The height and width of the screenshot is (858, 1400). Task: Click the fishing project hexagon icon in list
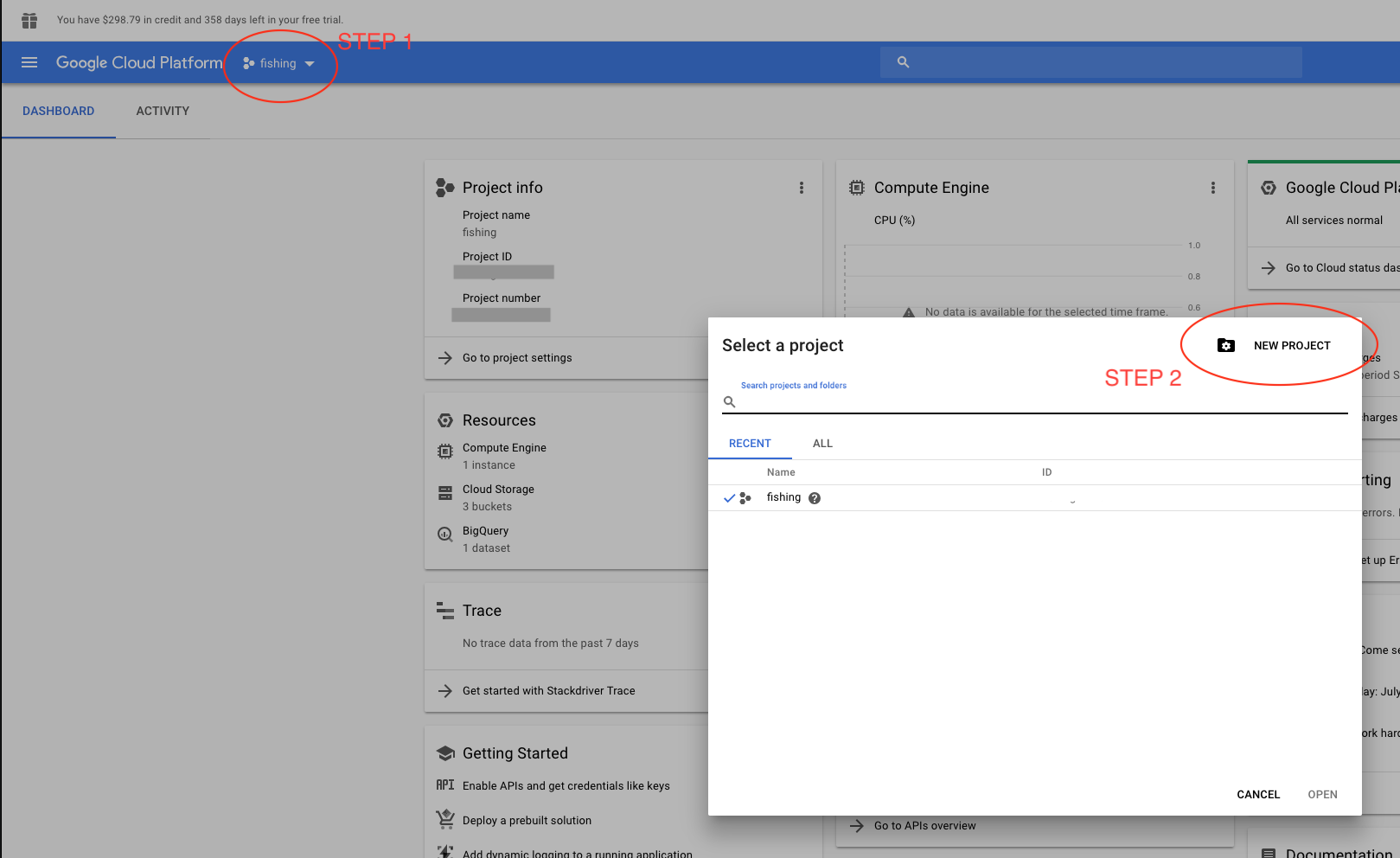[745, 498]
